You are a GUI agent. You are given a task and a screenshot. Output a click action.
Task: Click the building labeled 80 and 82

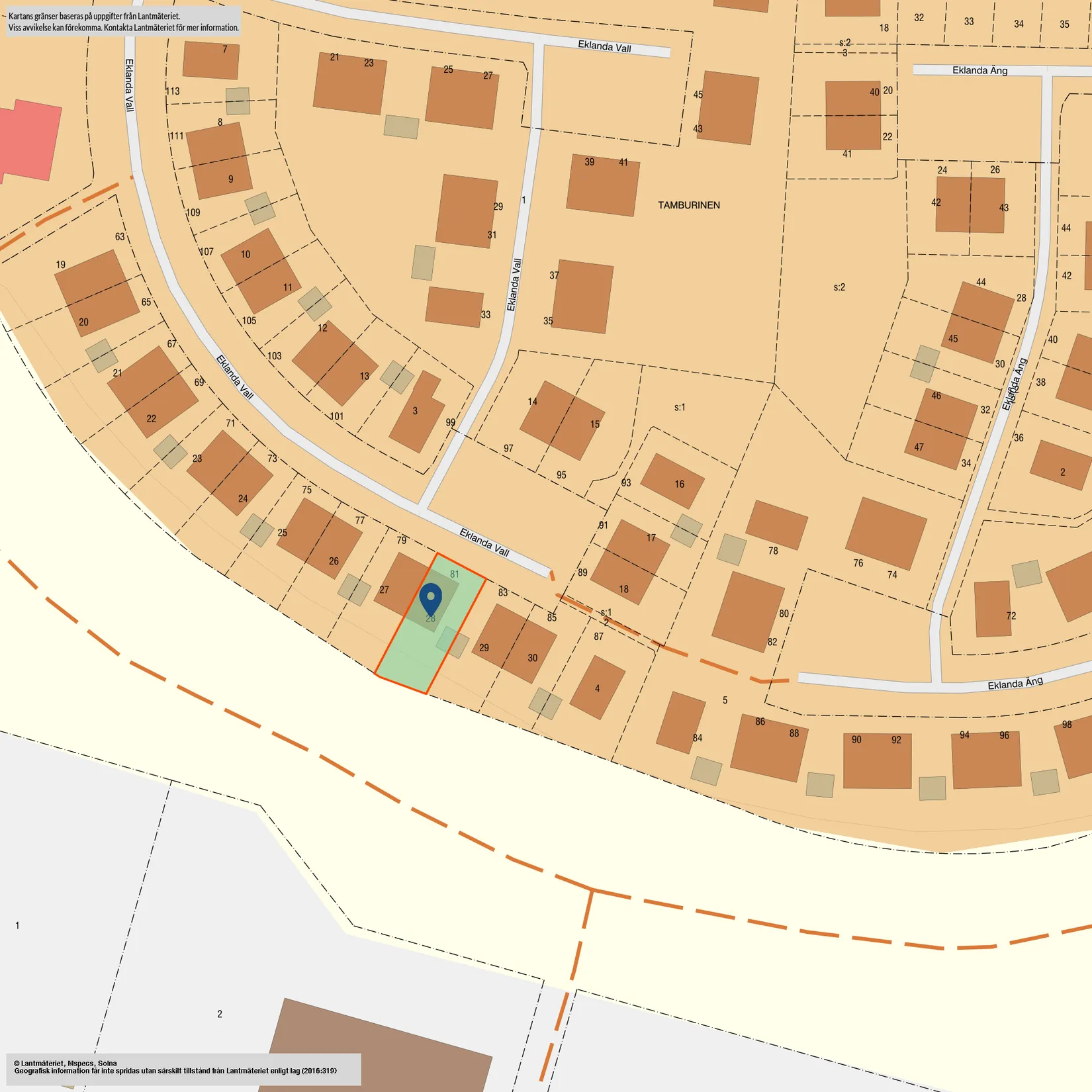[x=749, y=612]
